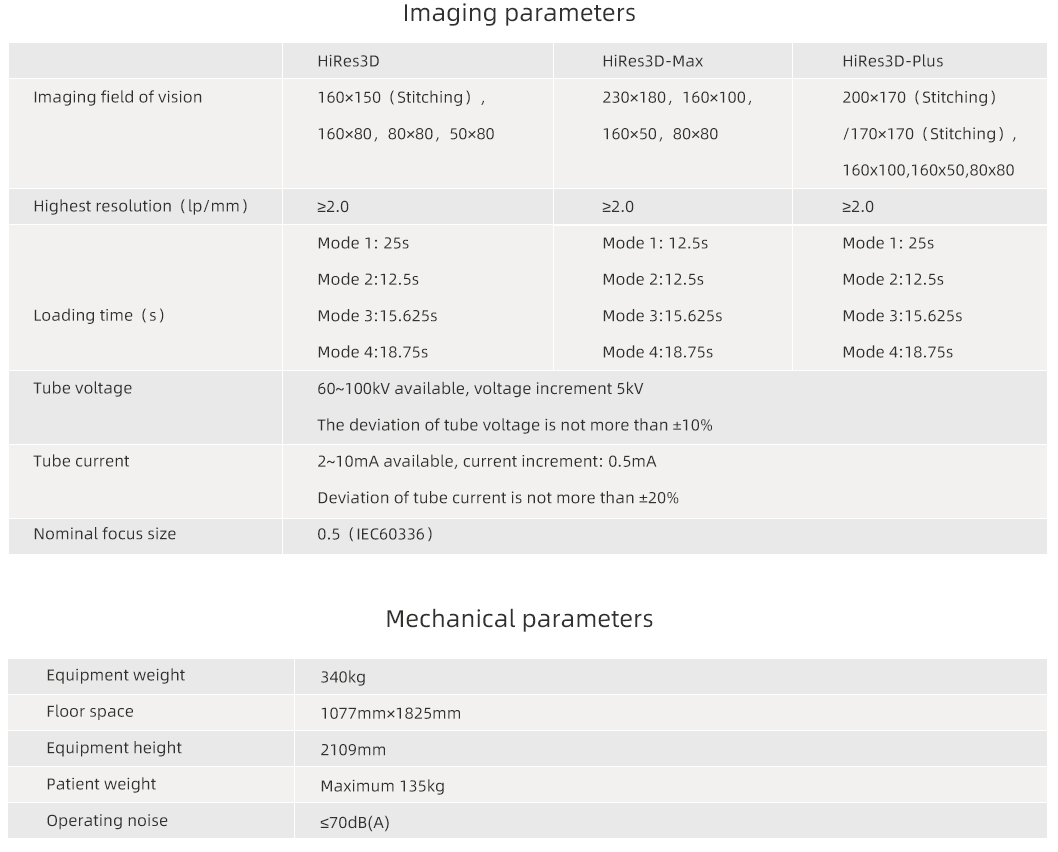Click the Mechanical parameters heading
The image size is (1058, 852).
coord(519,619)
